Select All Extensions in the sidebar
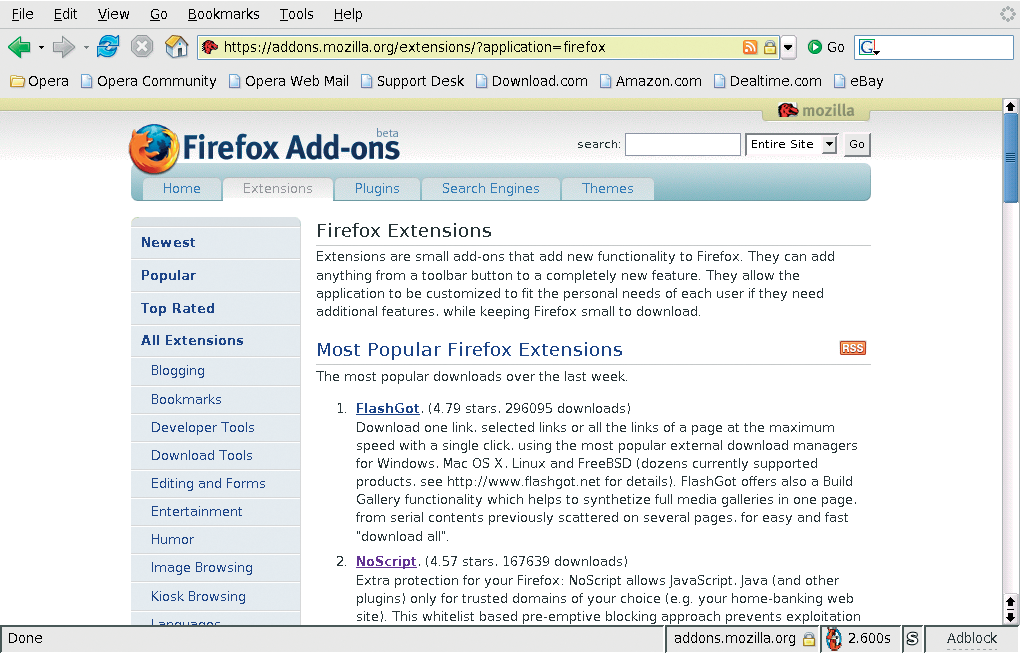The image size is (1020, 654). coord(215,341)
